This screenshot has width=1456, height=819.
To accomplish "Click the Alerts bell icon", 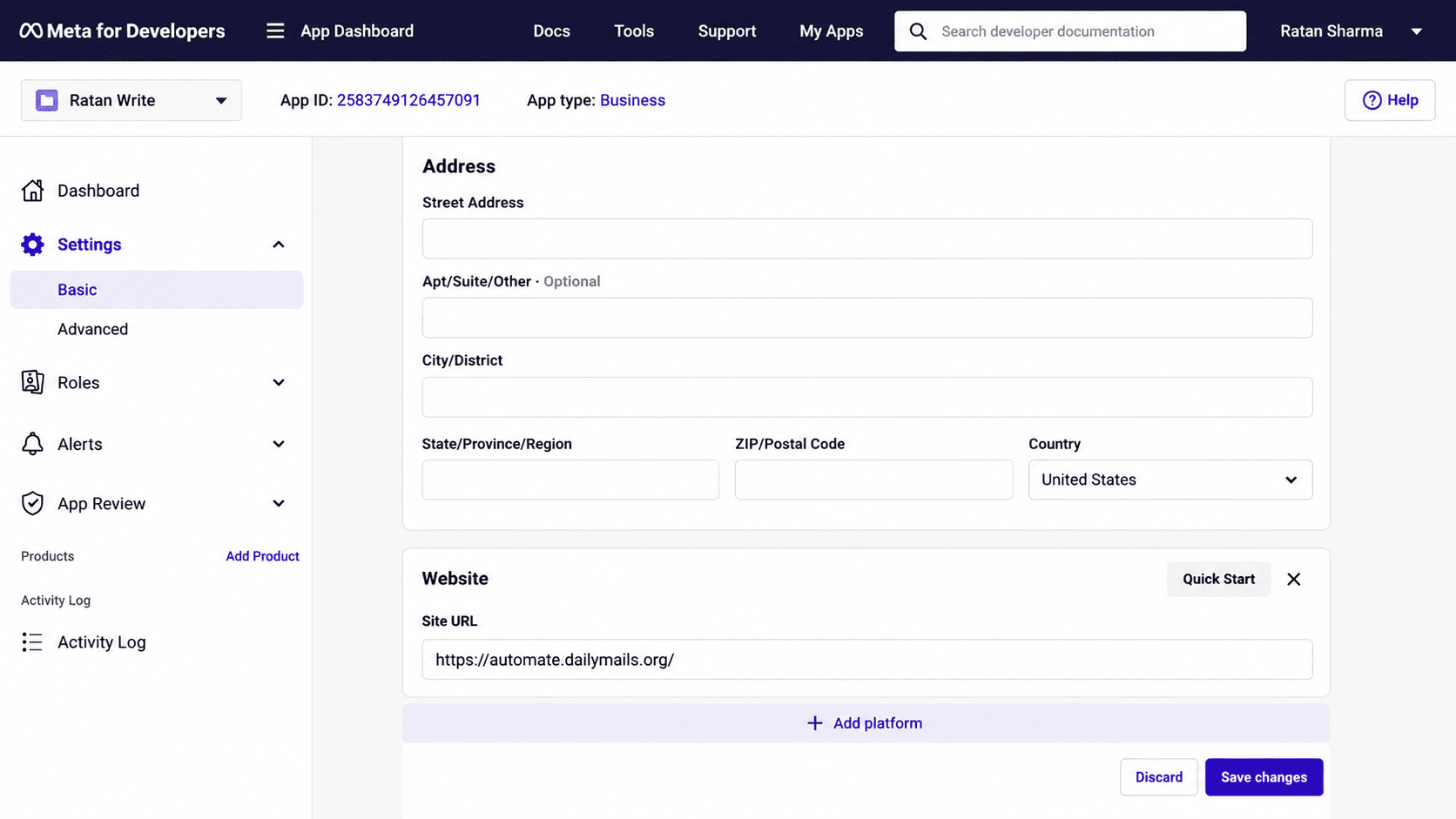I will [x=32, y=444].
